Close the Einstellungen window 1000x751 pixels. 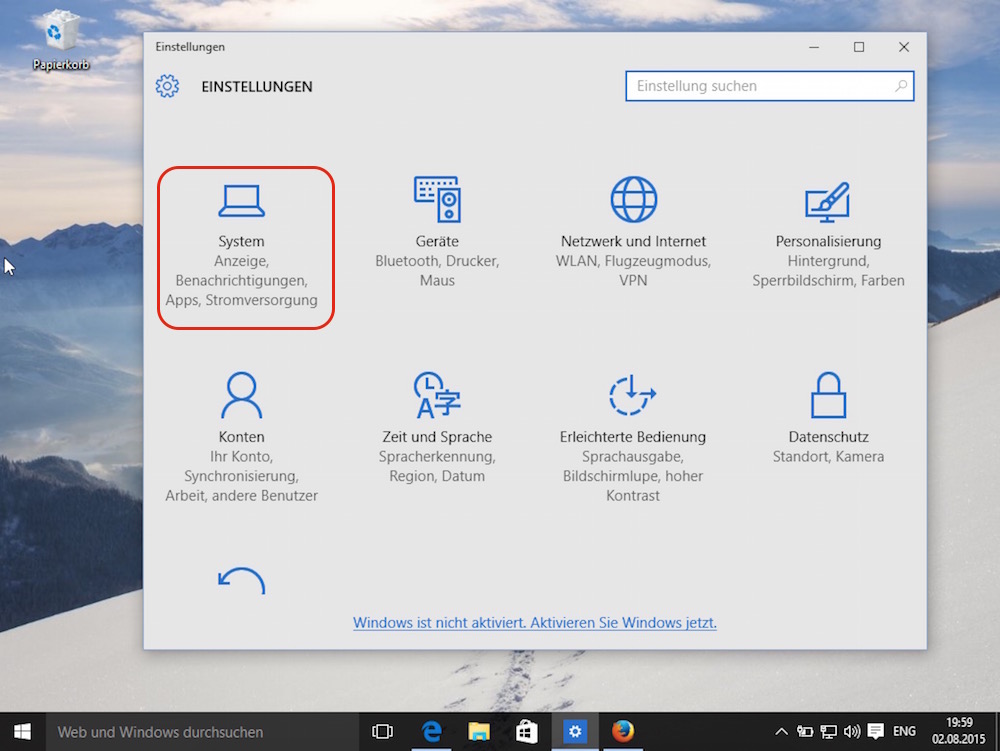[904, 47]
